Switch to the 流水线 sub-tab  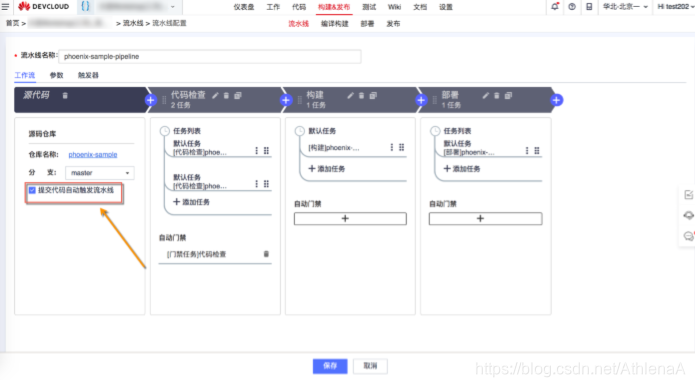tap(298, 24)
